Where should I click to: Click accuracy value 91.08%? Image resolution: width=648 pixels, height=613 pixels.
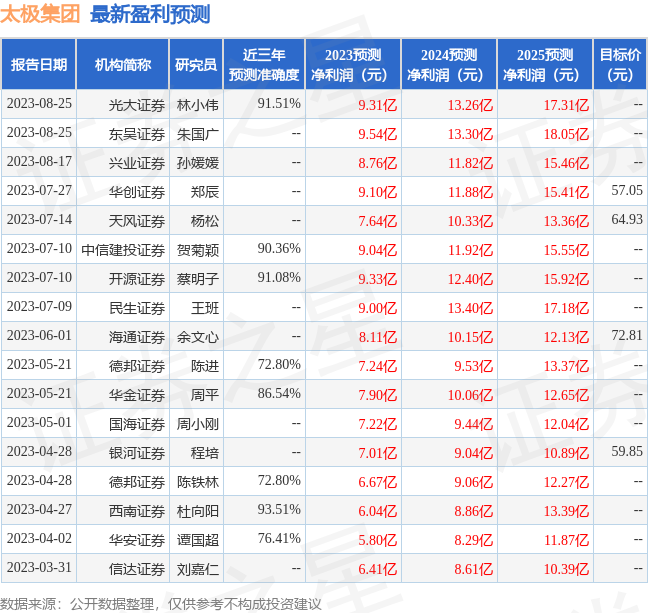point(279,277)
